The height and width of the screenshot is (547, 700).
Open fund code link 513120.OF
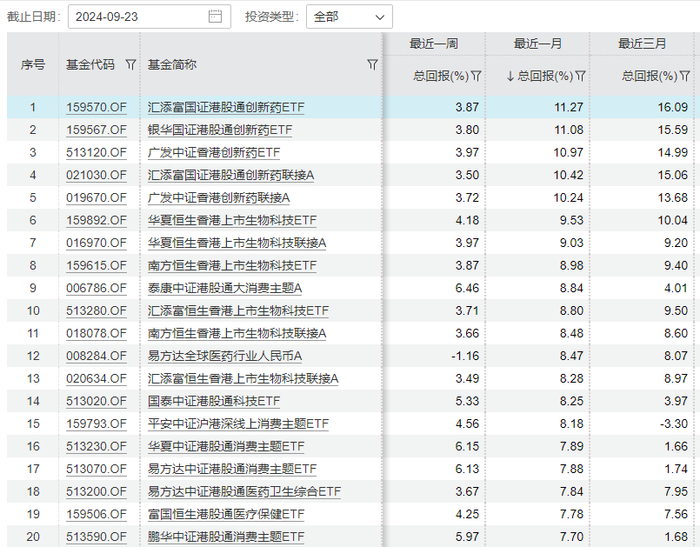(96, 152)
